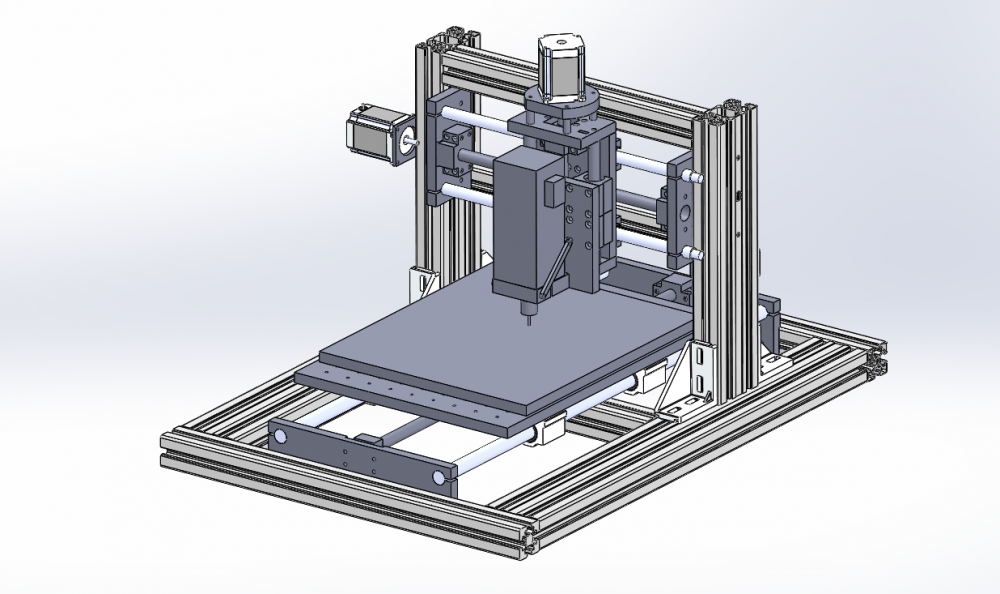Select the circular motor mount flange
The width and height of the screenshot is (1000, 594).
click(562, 105)
